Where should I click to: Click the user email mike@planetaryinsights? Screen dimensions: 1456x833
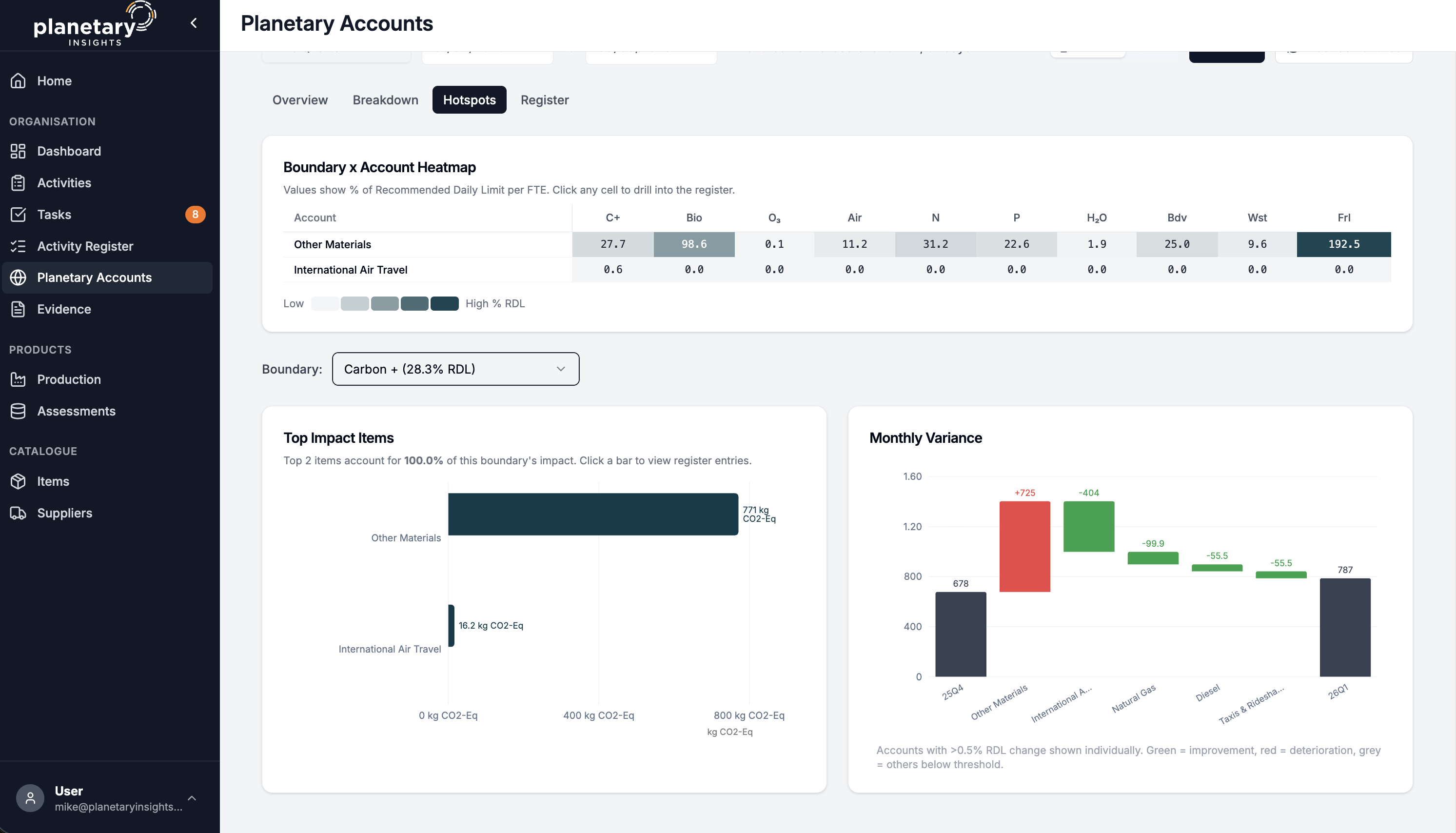point(118,807)
